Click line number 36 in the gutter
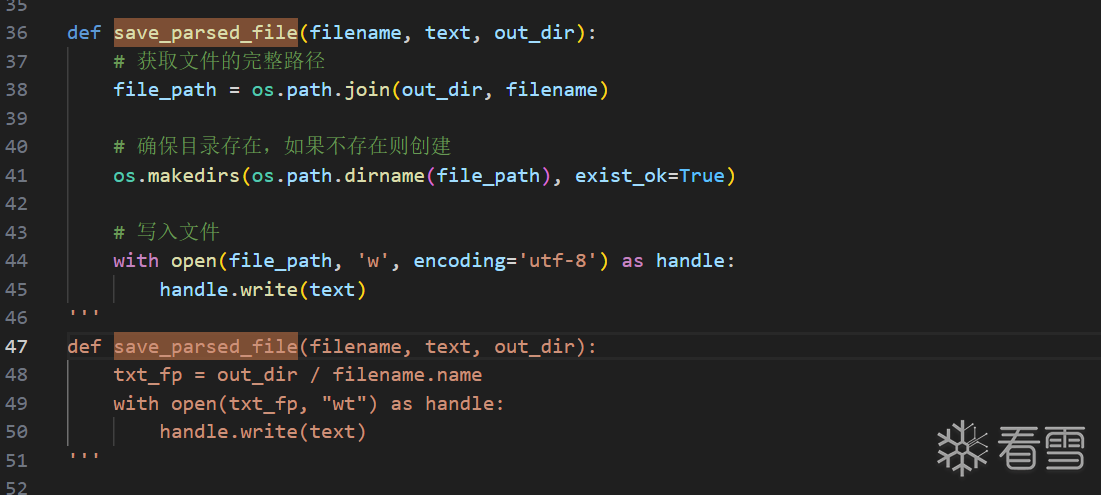Image resolution: width=1101 pixels, height=495 pixels. click(x=16, y=32)
